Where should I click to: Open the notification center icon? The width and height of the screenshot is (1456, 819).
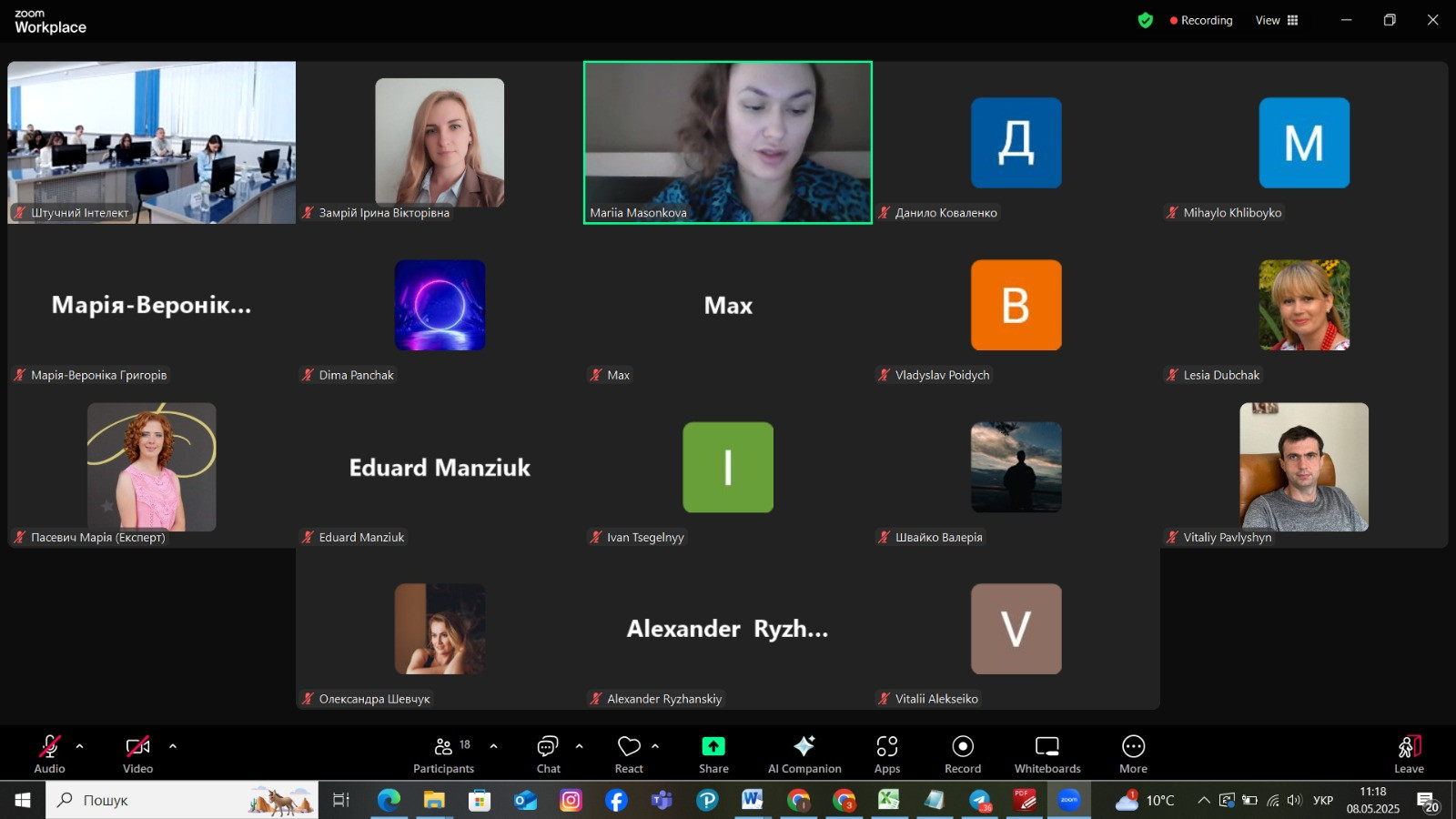1428,801
